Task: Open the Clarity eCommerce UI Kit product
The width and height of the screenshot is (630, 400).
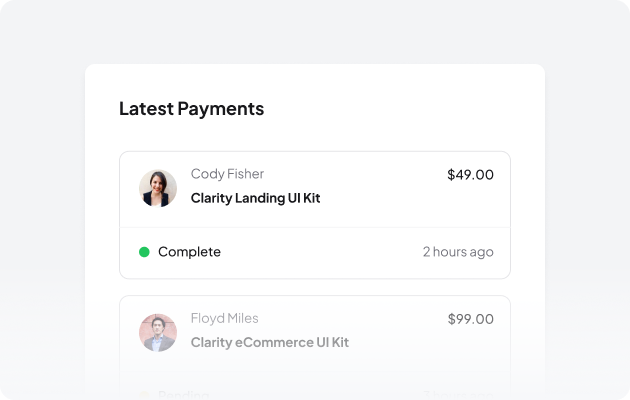Action: [269, 342]
